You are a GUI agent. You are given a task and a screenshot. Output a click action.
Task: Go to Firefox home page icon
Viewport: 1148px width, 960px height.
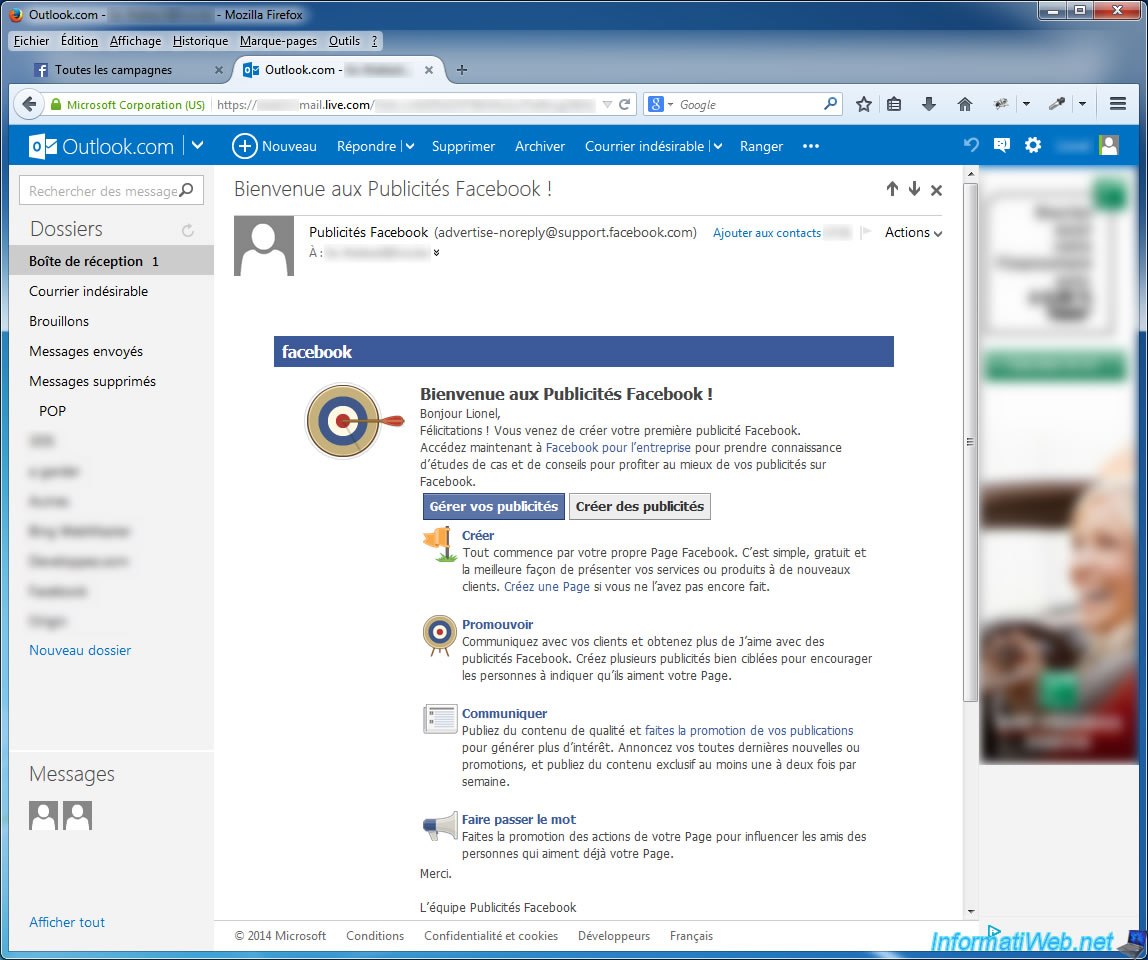click(x=964, y=104)
